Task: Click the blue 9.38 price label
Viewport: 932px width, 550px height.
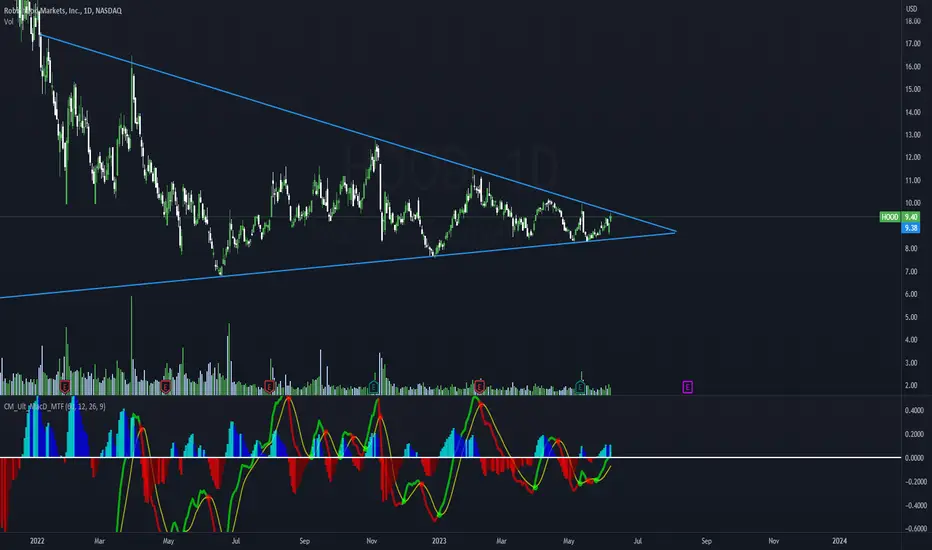Action: tap(911, 228)
